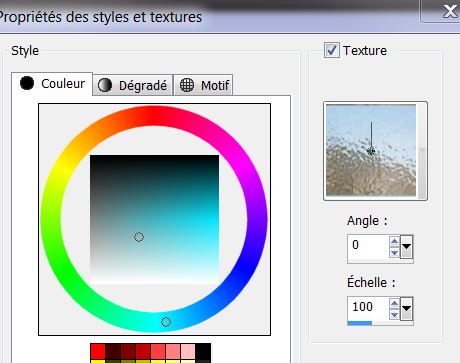Image resolution: width=460 pixels, height=363 pixels.
Task: Decrease the Échelle value with down arrow
Action: pyautogui.click(x=394, y=315)
